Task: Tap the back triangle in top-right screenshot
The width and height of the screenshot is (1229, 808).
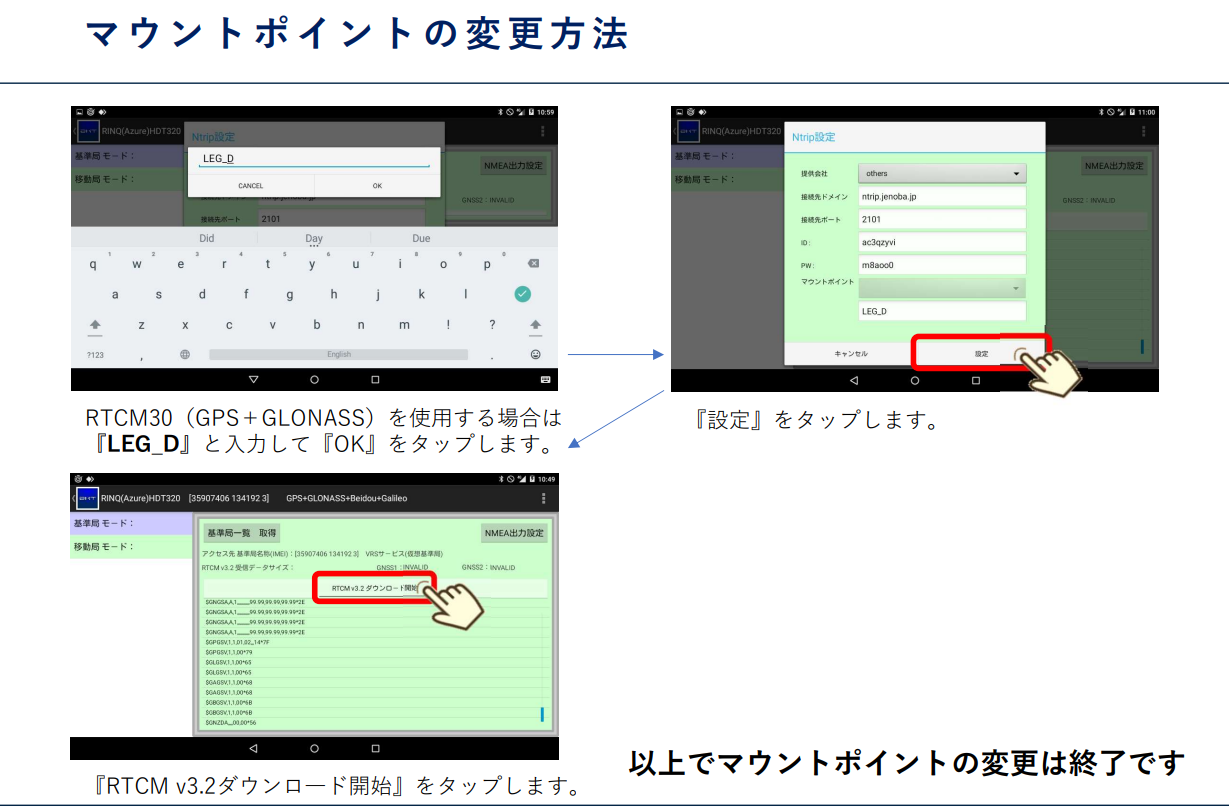Action: pos(853,381)
